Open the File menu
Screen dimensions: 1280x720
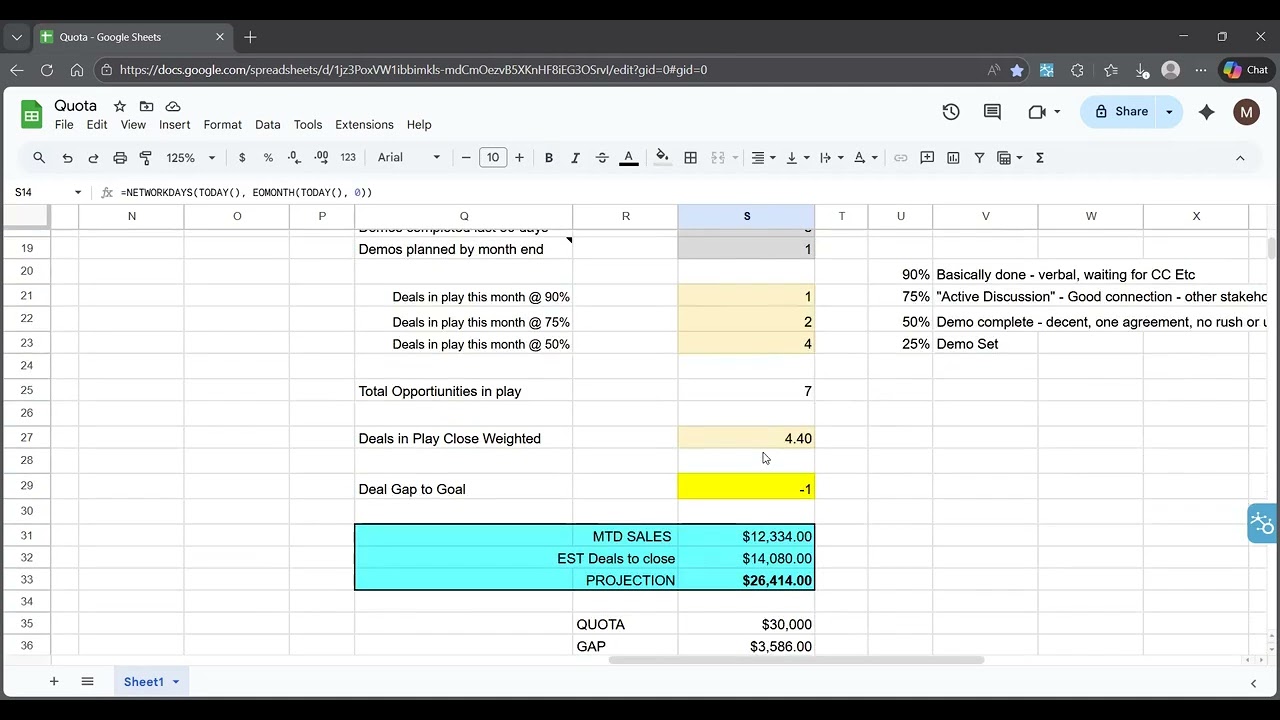(64, 125)
